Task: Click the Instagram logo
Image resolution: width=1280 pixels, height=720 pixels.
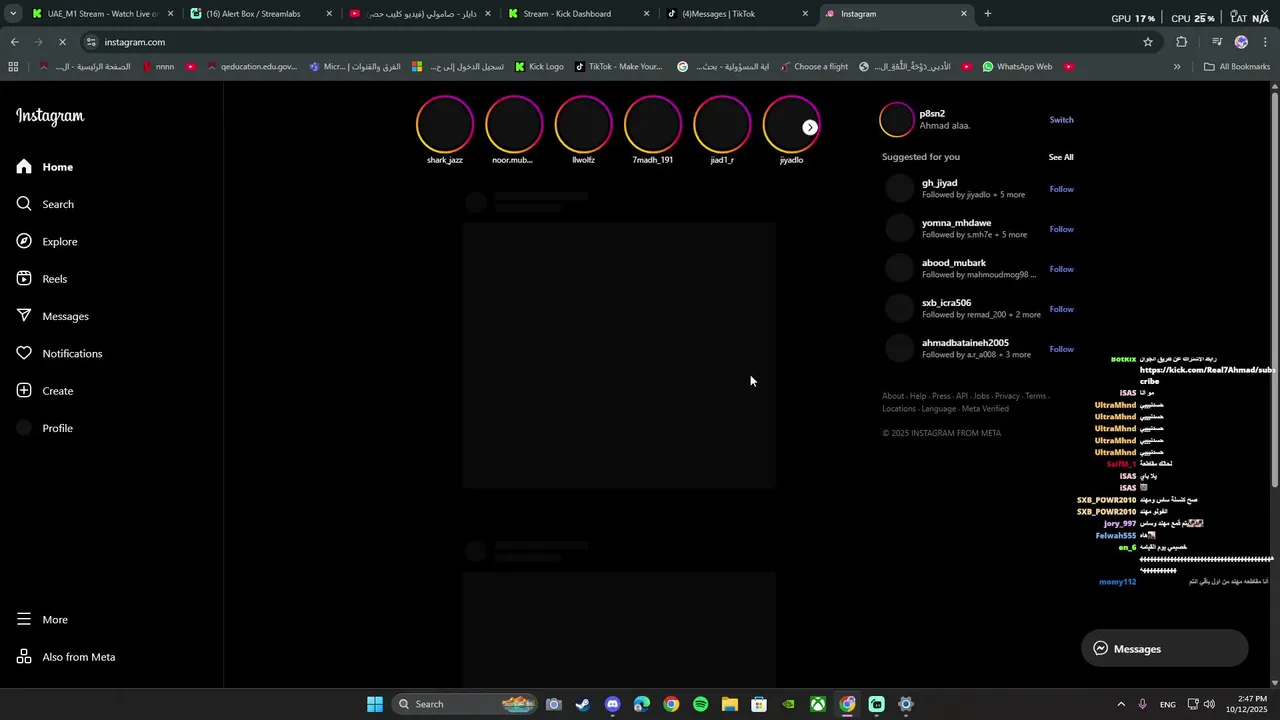Action: coord(50,116)
